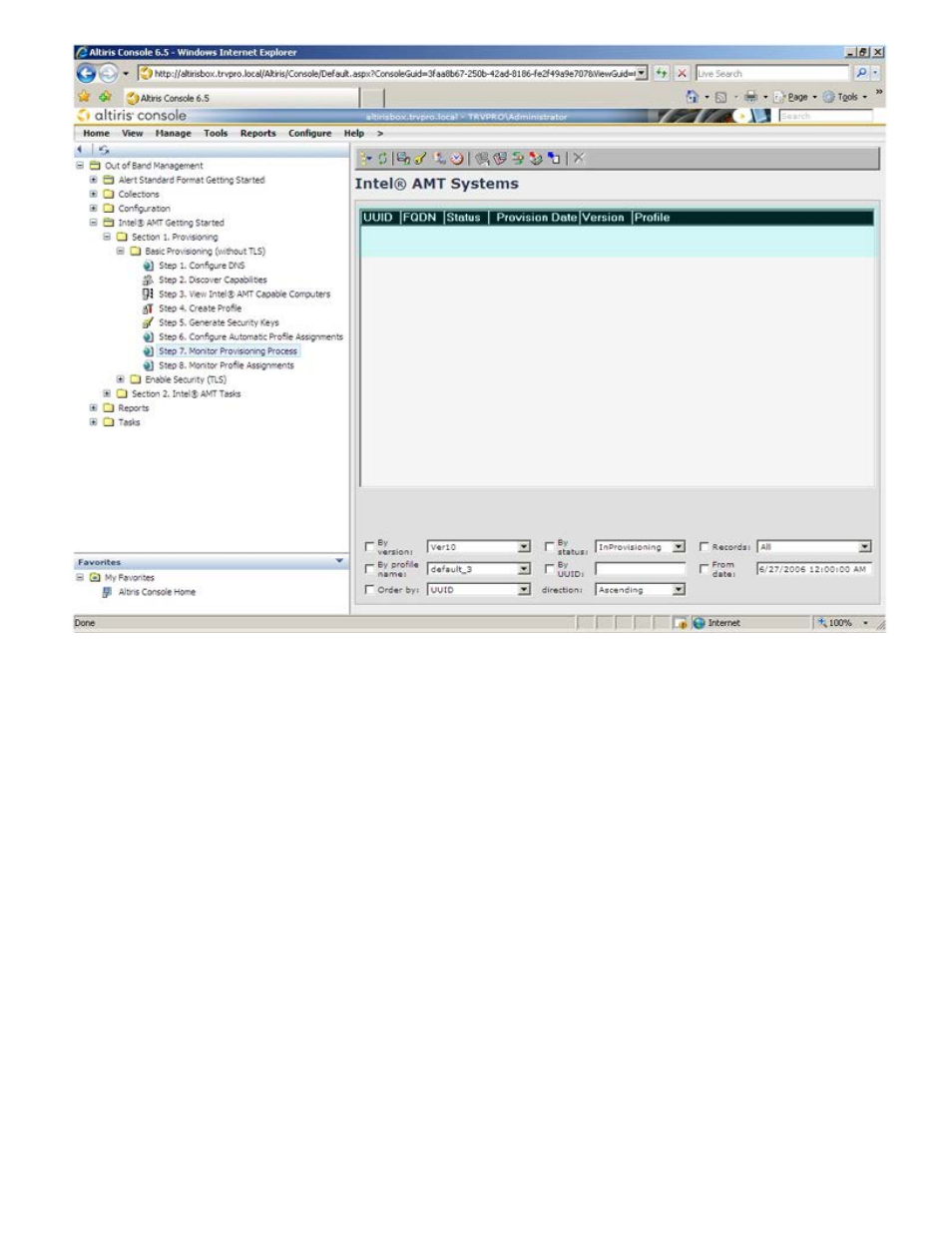Open the Favorites Center star icon

[x=84, y=97]
